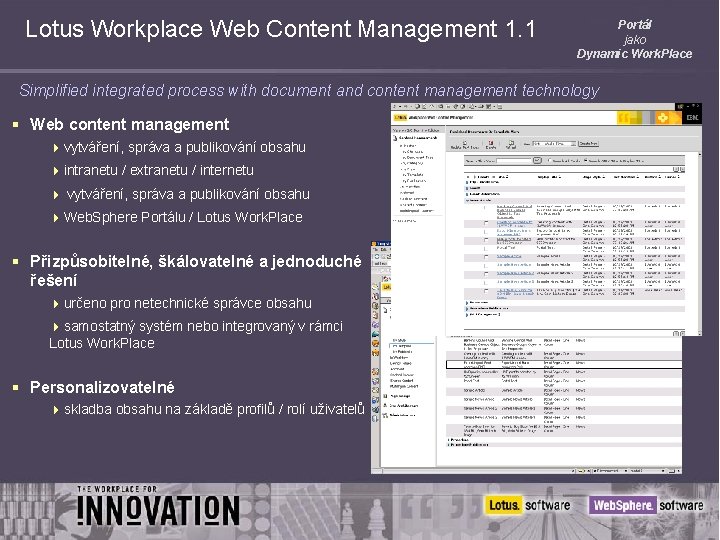Select the heading 'Přizpůsobitelné, škálovatelné a jednoduché řešení'
Screen dimensions: 720x540
point(196,270)
